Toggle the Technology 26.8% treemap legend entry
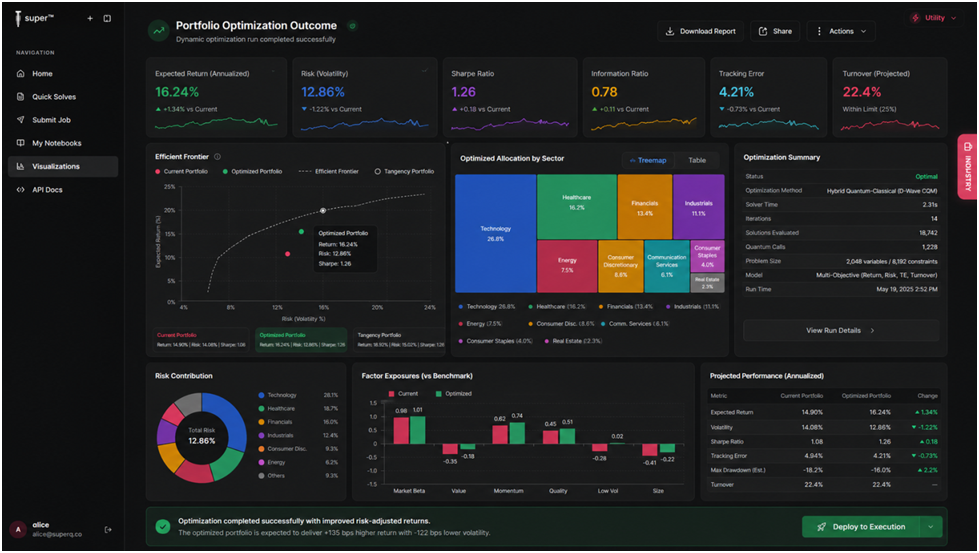979x553 pixels. (x=487, y=306)
